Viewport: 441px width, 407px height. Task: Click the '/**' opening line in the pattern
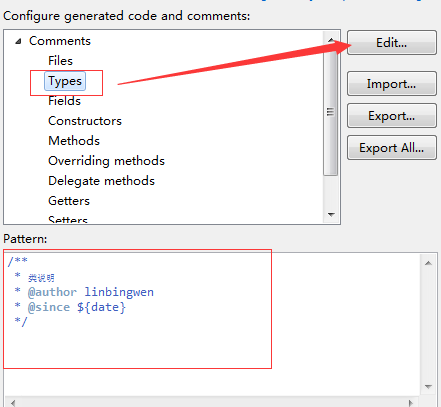pyautogui.click(x=18, y=261)
